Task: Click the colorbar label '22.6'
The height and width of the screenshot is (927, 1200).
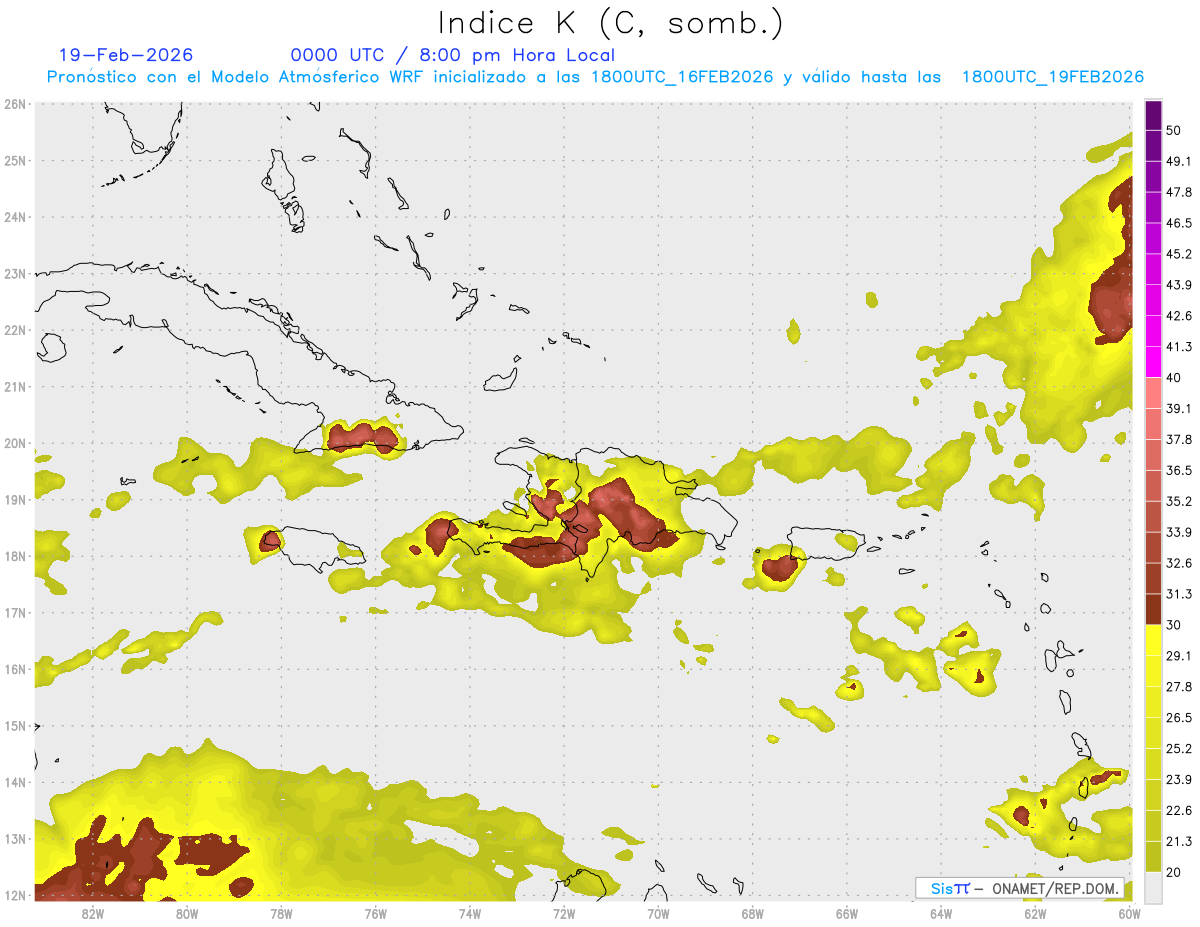Action: 1178,811
